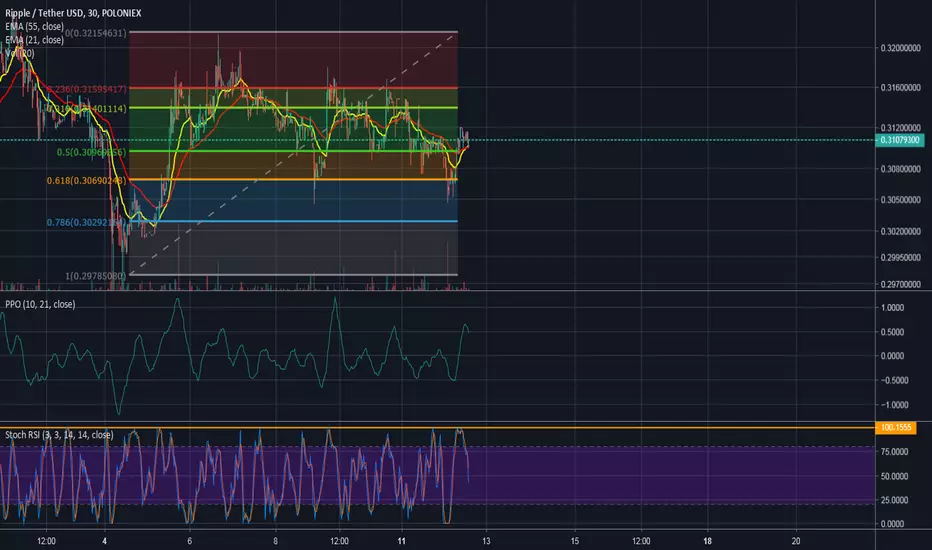Click the Fib 0.5(0.30969856) level label
The width and height of the screenshot is (932, 550).
[92, 153]
